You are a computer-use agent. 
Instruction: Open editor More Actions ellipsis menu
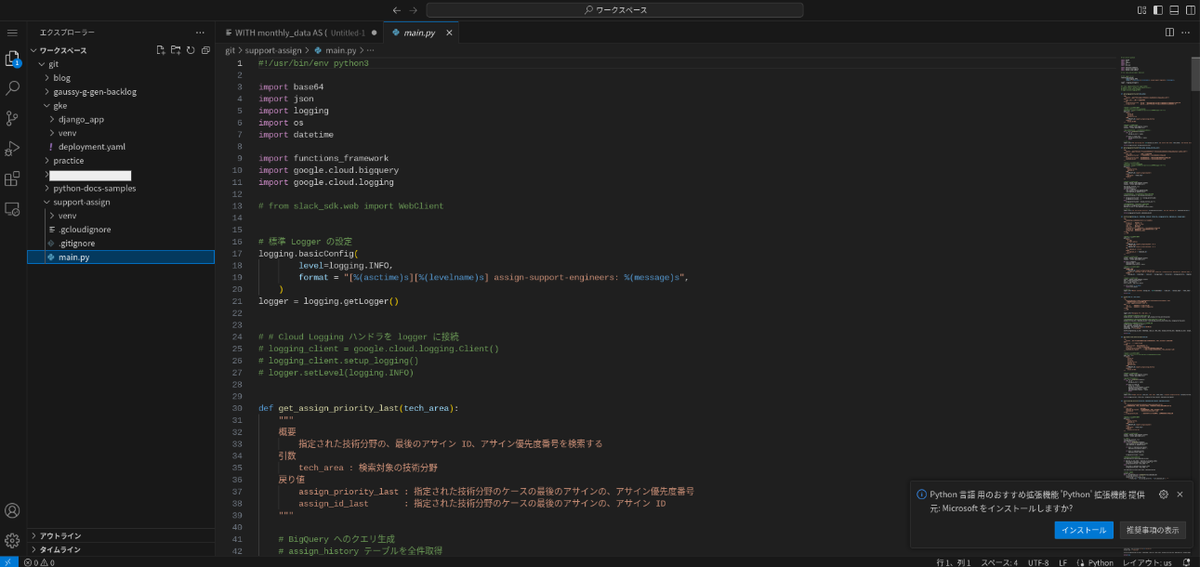point(1187,33)
